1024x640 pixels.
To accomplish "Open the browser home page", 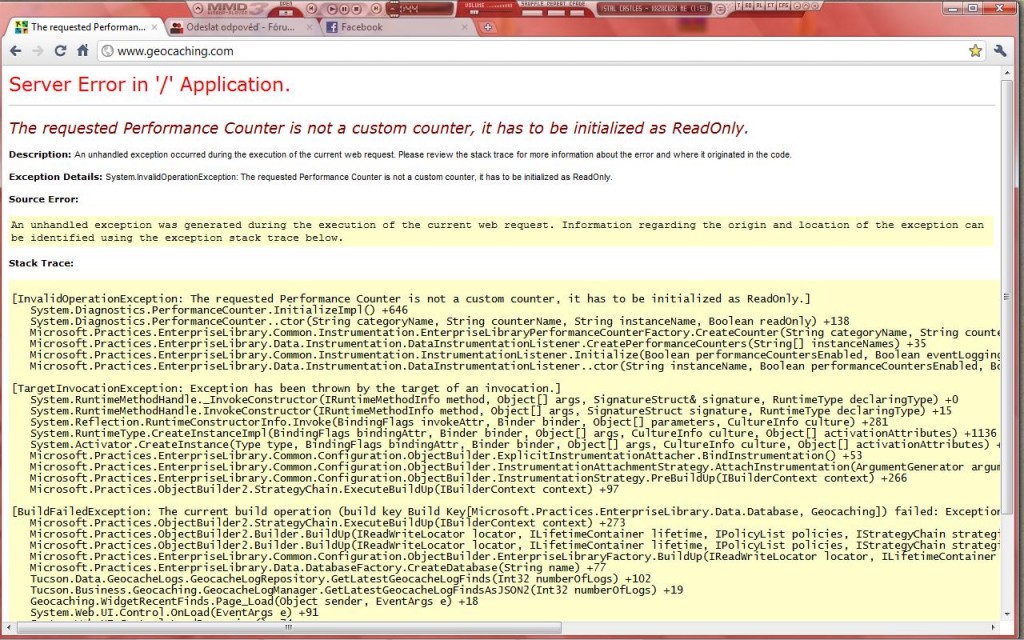I will click(82, 50).
